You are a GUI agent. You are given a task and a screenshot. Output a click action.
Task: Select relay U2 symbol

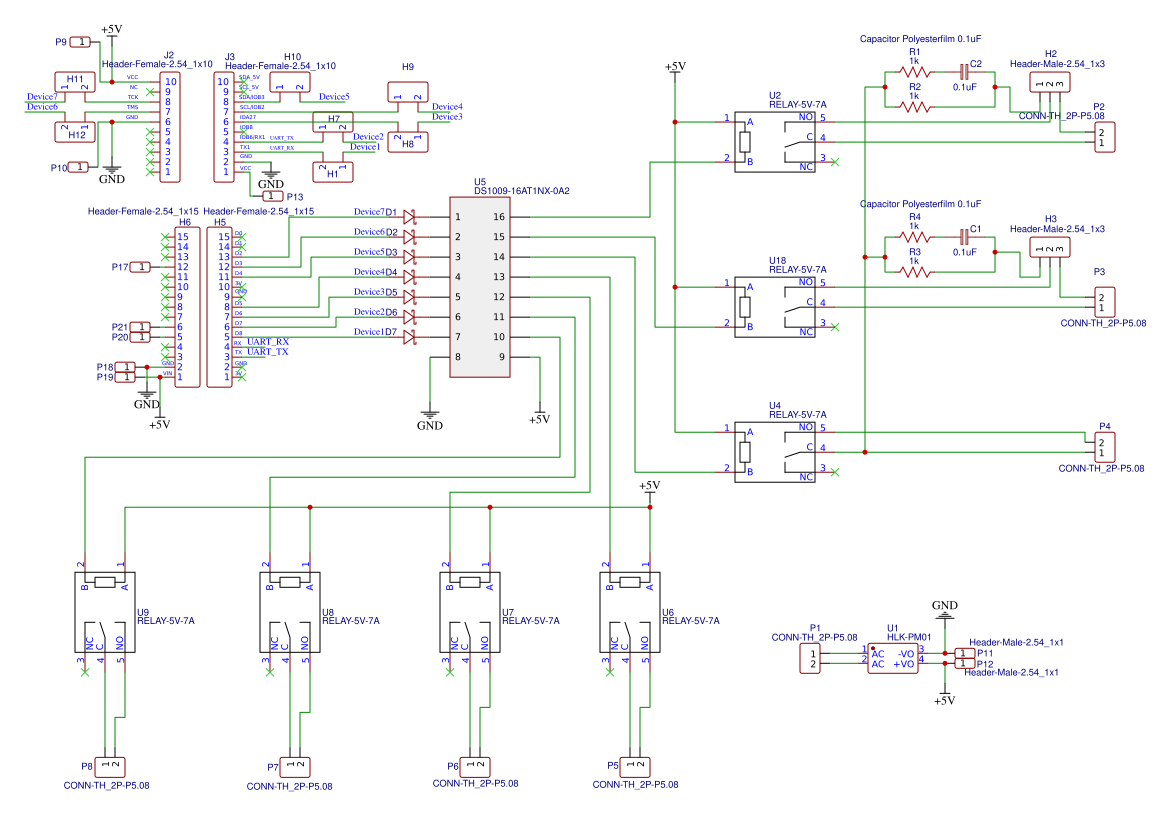point(775,142)
